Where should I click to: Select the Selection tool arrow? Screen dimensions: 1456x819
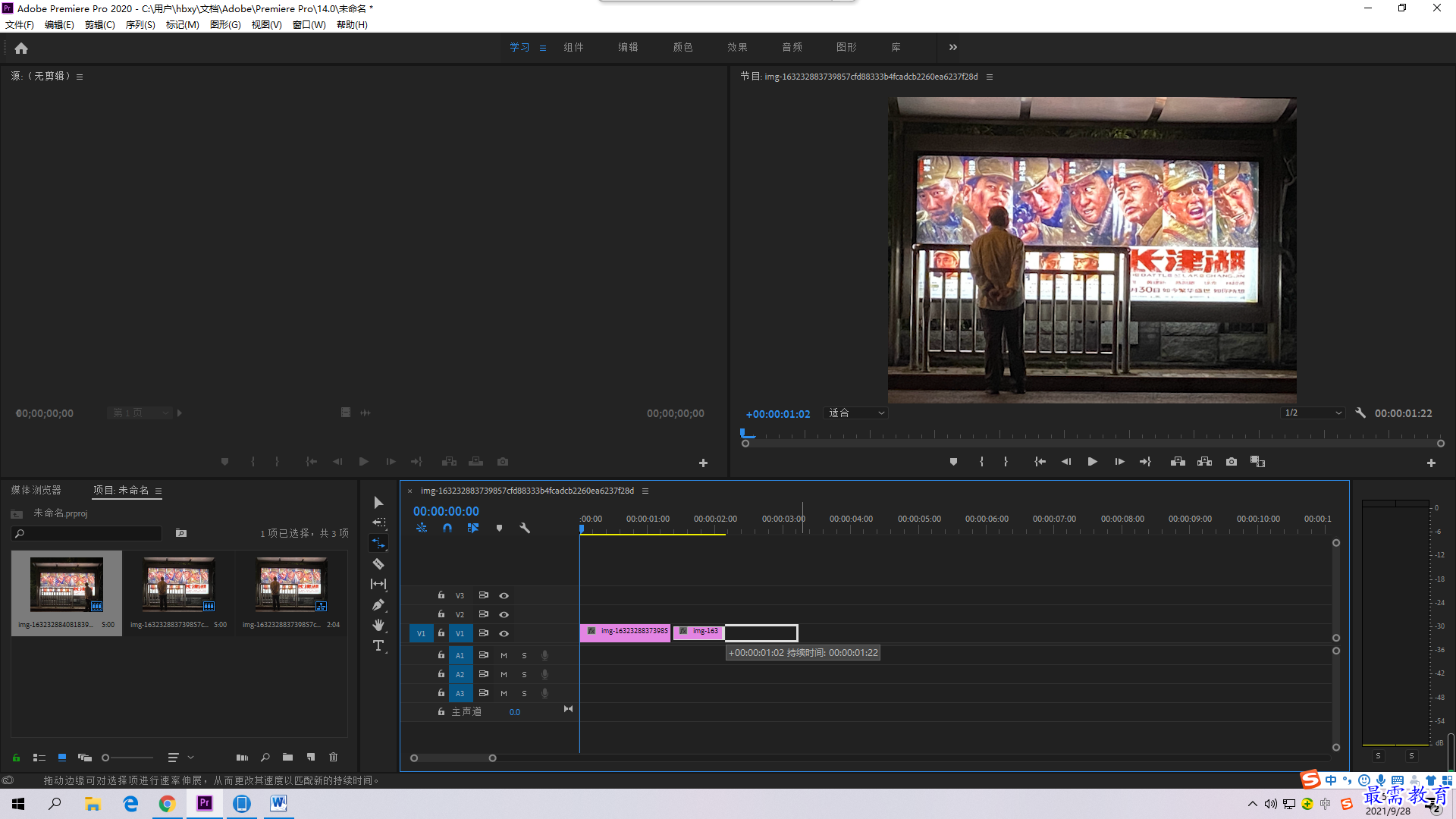point(378,503)
